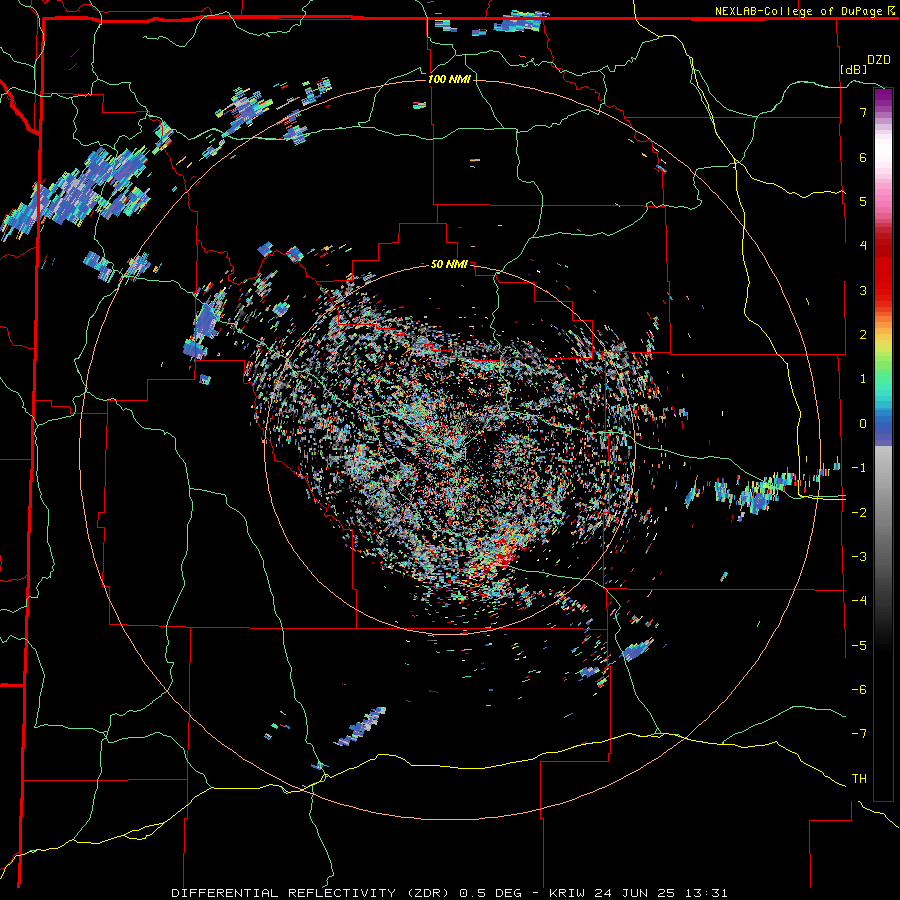Click the 13:31 time stamp
900x900 pixels.
706,893
